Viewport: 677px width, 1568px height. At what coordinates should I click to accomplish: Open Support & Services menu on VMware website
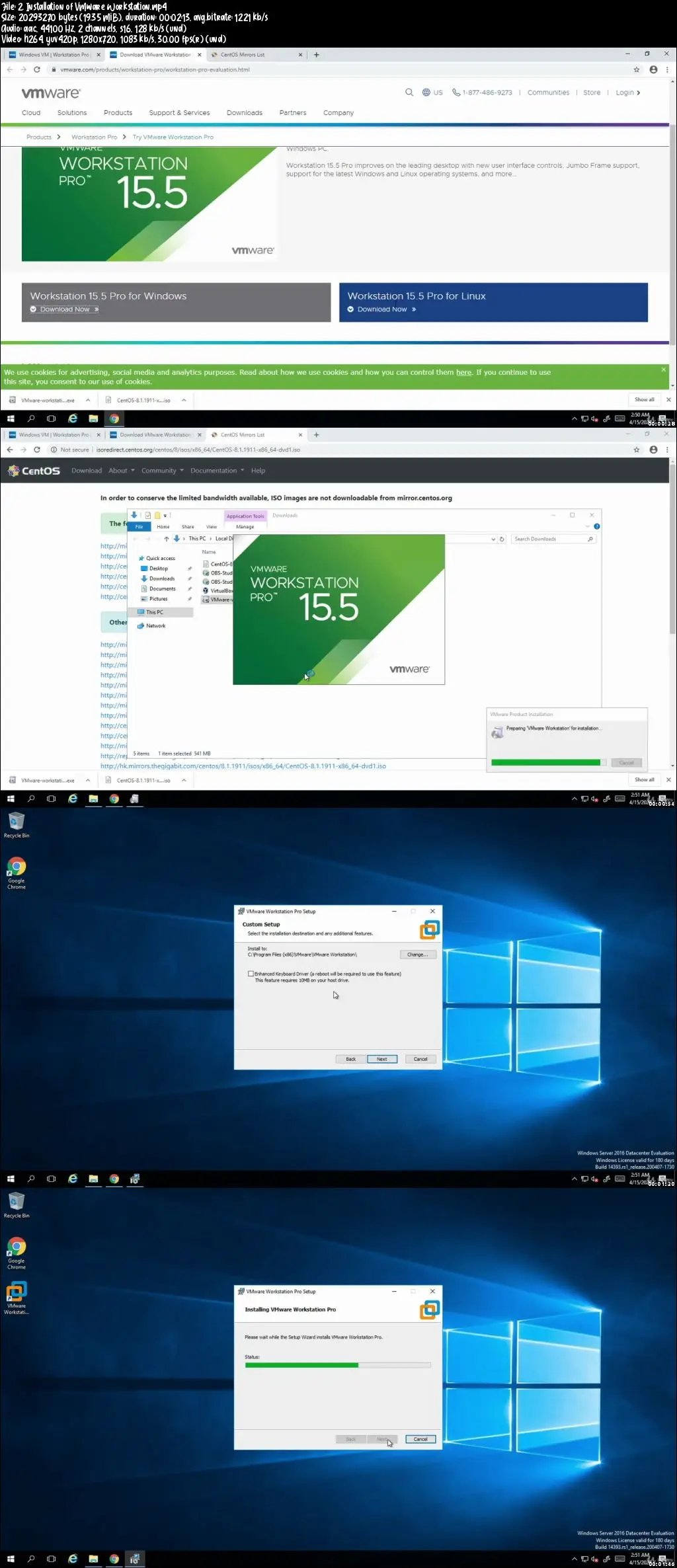pos(179,113)
